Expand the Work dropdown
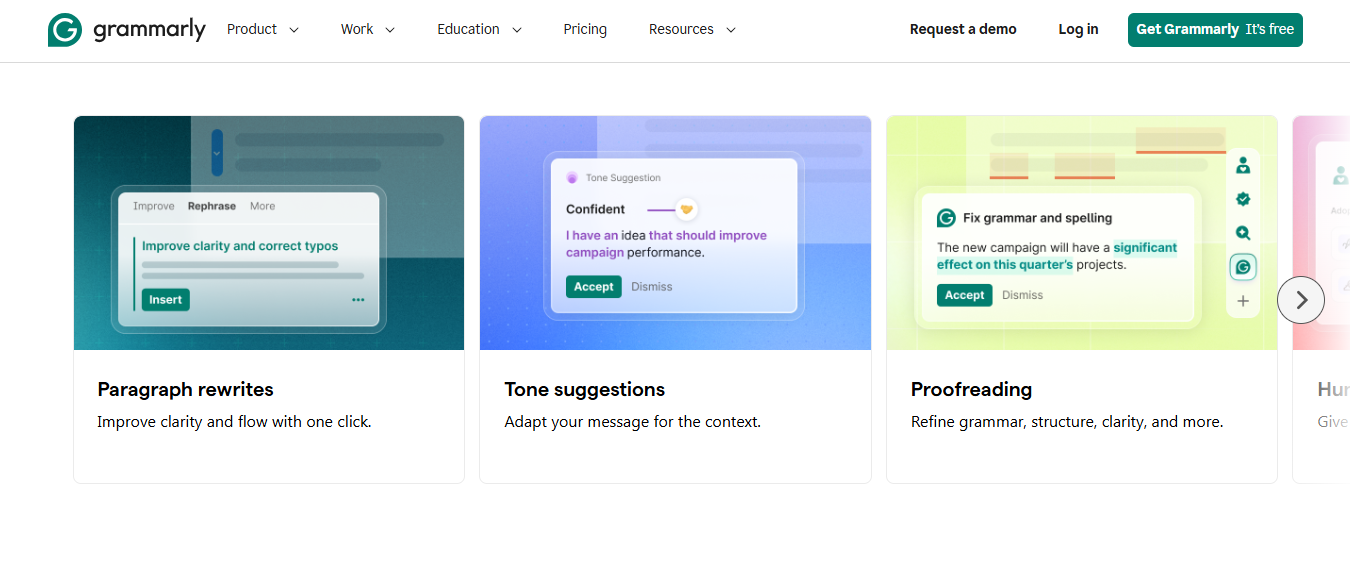The height and width of the screenshot is (588, 1350). coord(368,29)
